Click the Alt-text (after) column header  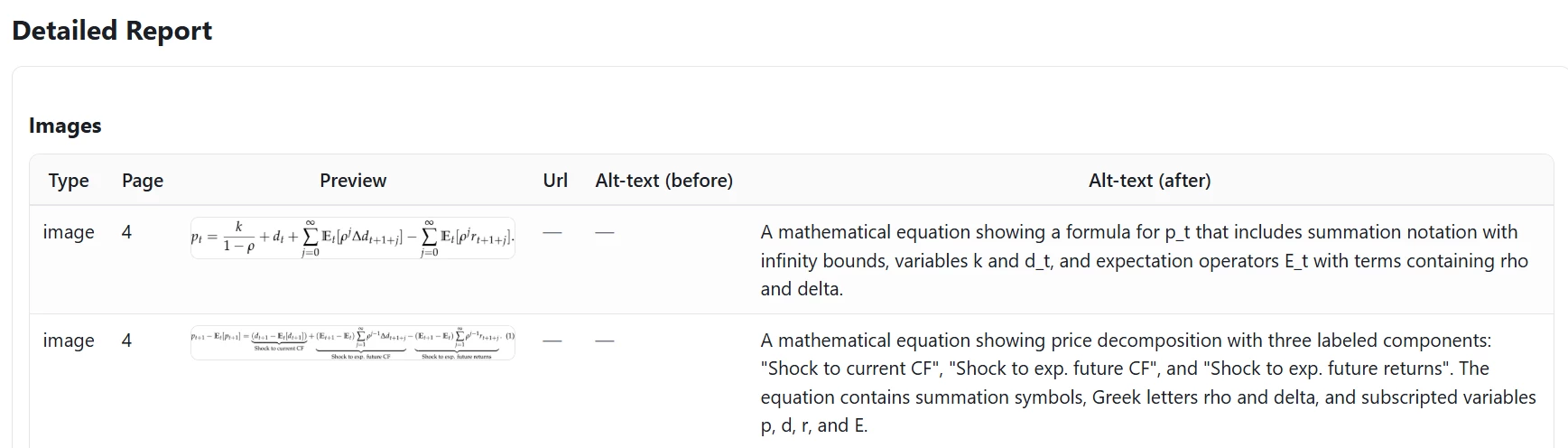1149,181
